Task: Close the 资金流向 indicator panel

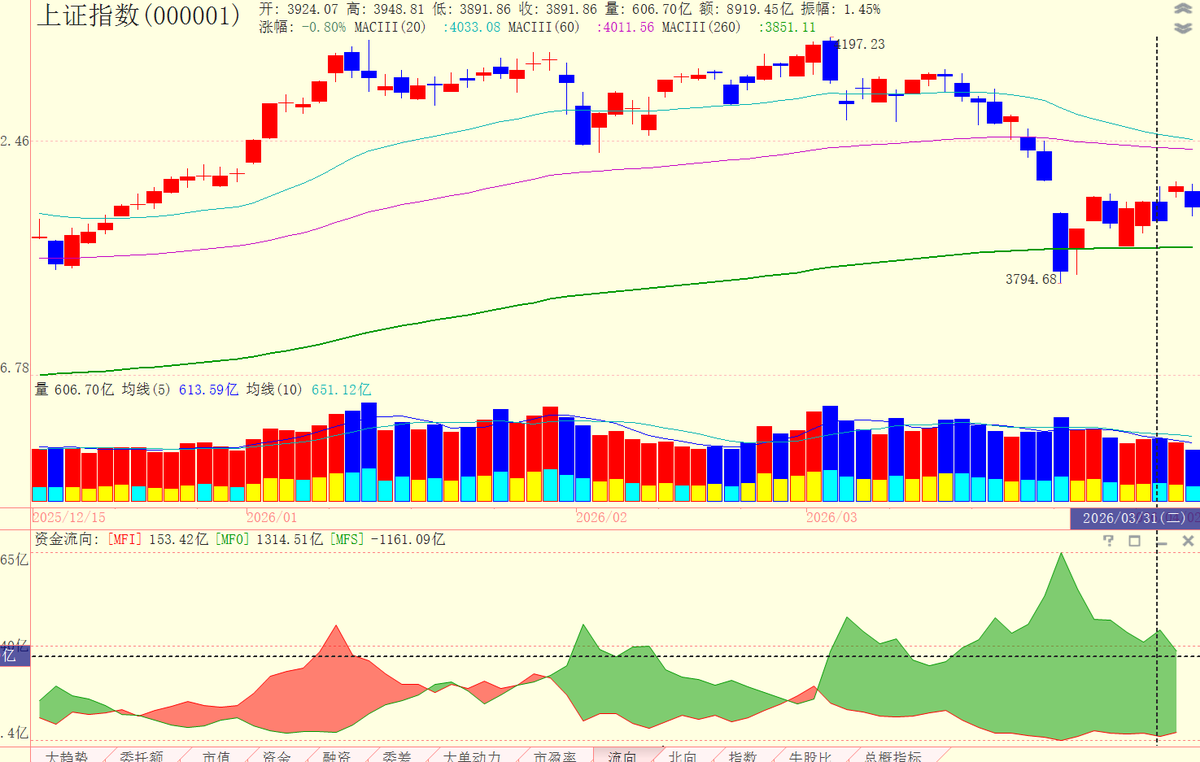Action: pos(1187,540)
